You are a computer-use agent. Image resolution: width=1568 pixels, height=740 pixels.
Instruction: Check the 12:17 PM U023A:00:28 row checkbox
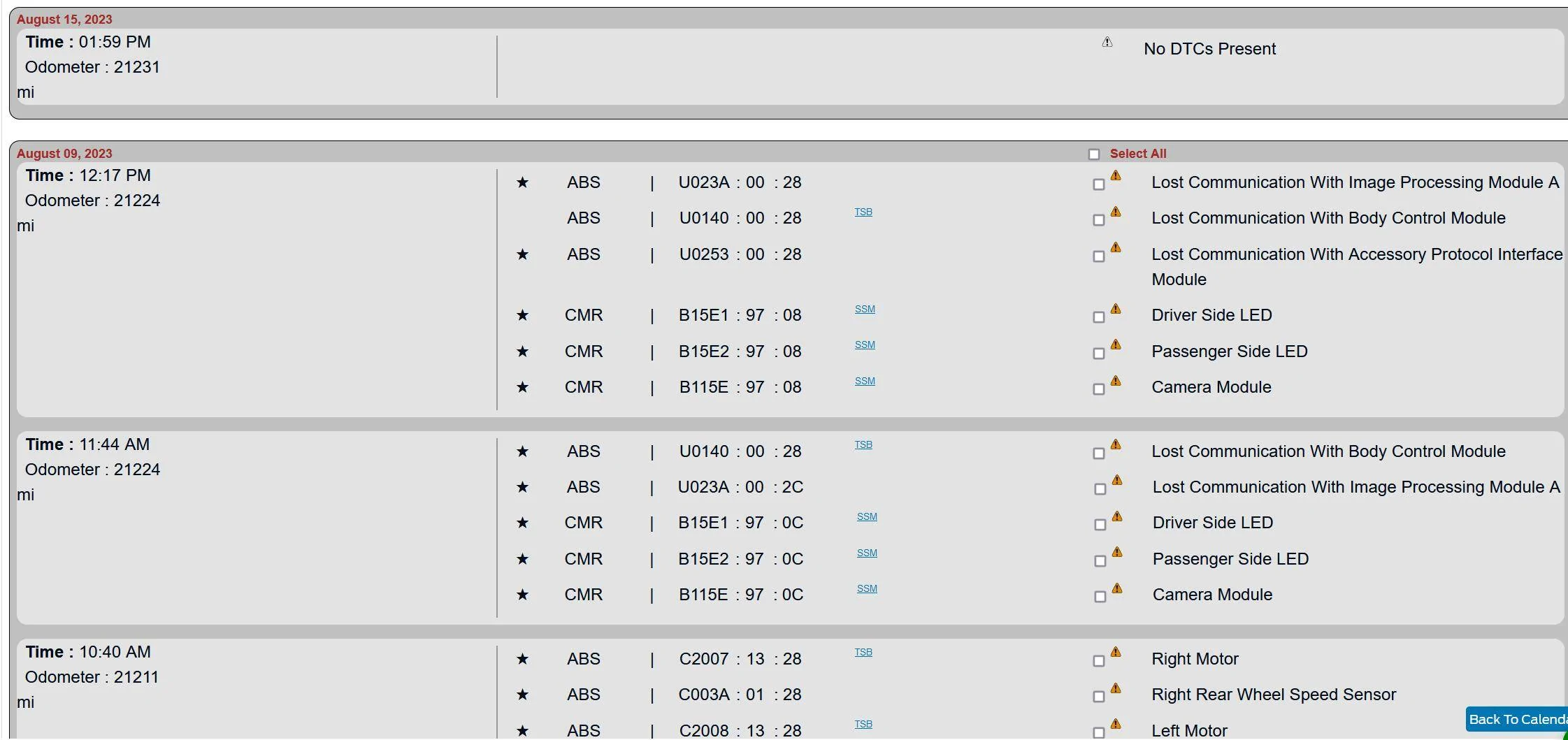click(1098, 184)
